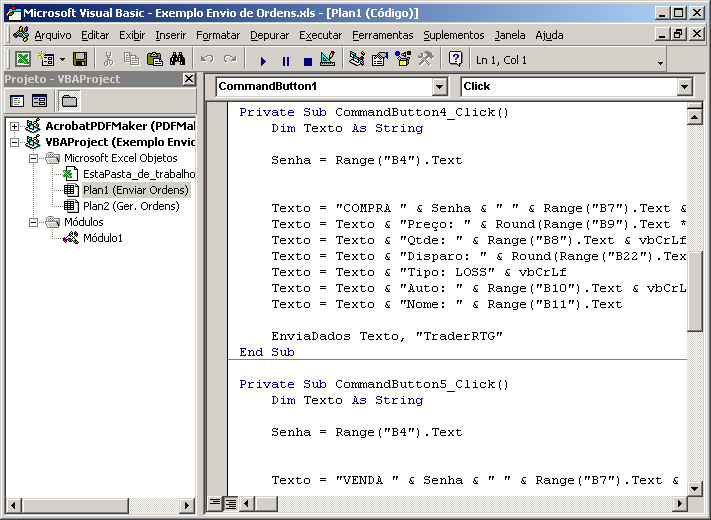Paste from clipboard toolbar icon

pyautogui.click(x=155, y=59)
